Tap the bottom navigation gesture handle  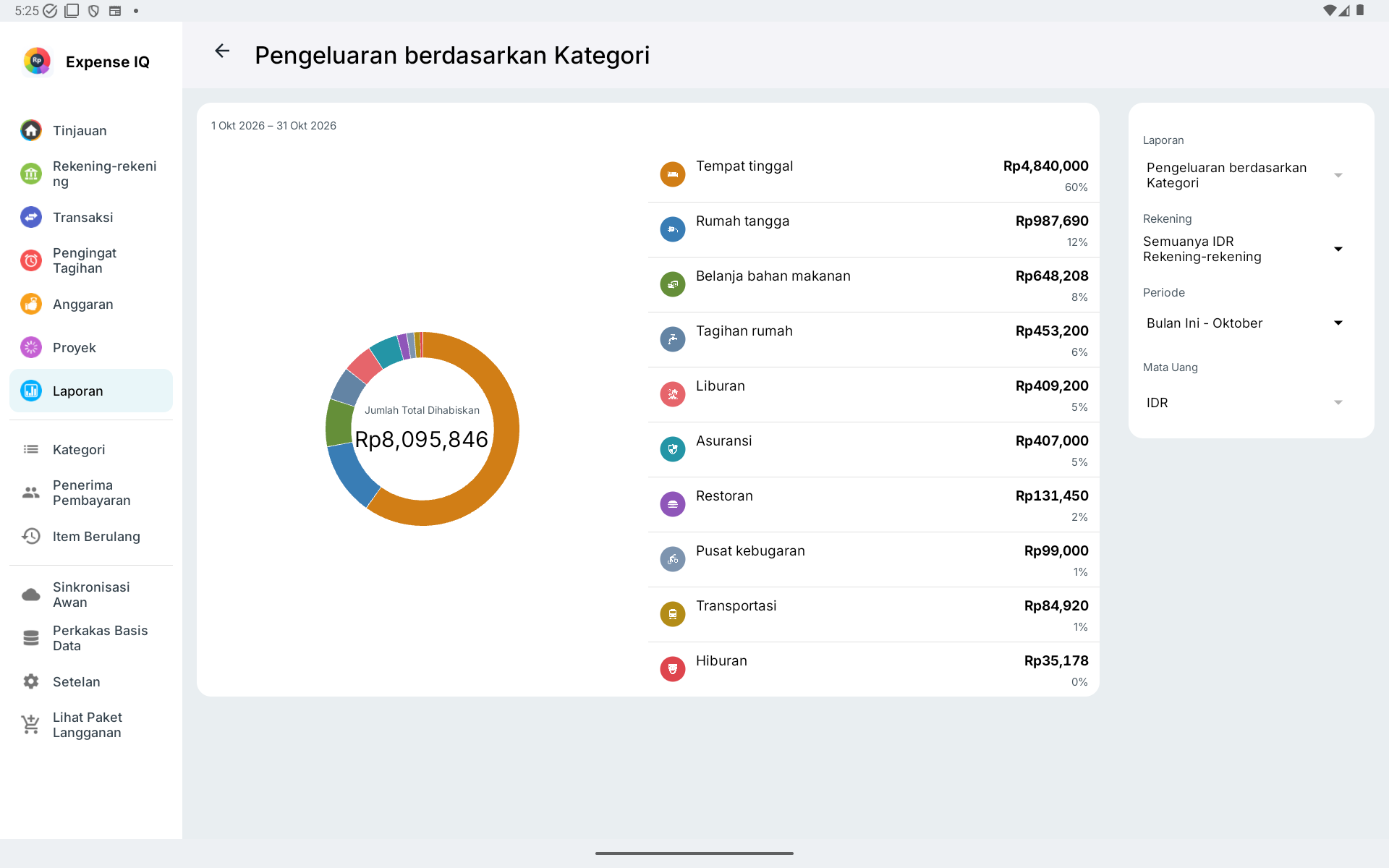[694, 854]
